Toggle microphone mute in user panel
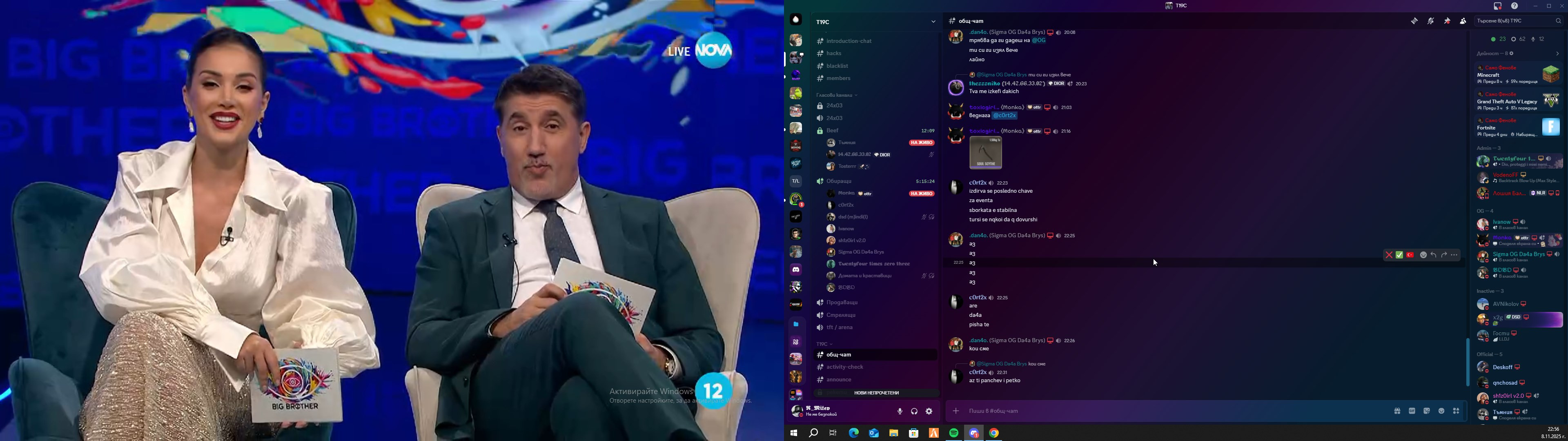 pyautogui.click(x=900, y=412)
